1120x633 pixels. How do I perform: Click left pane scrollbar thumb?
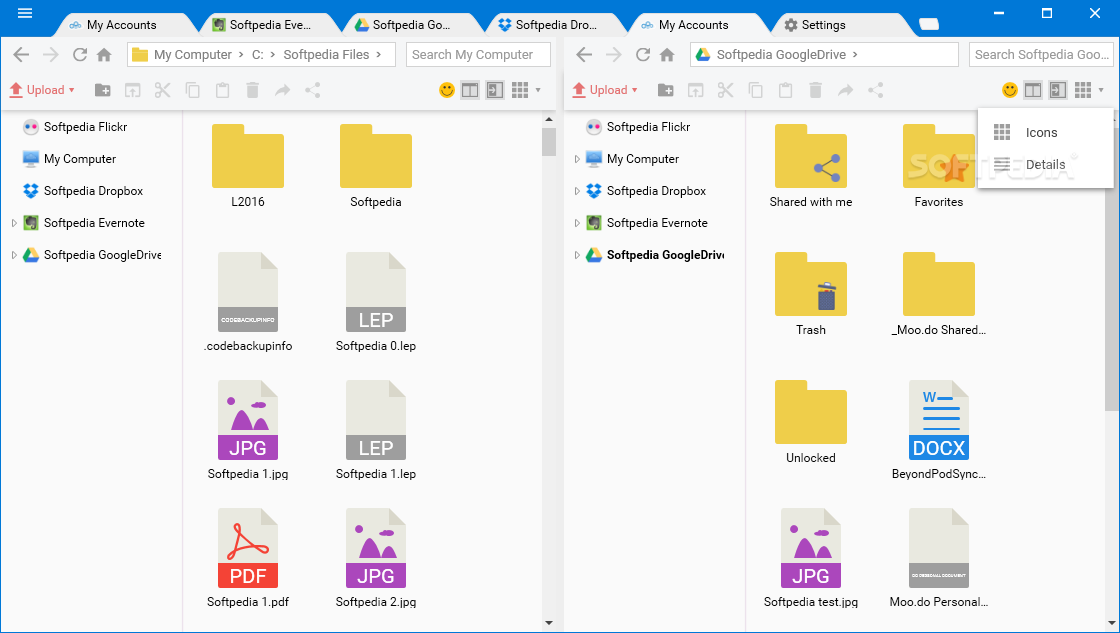pos(549,141)
